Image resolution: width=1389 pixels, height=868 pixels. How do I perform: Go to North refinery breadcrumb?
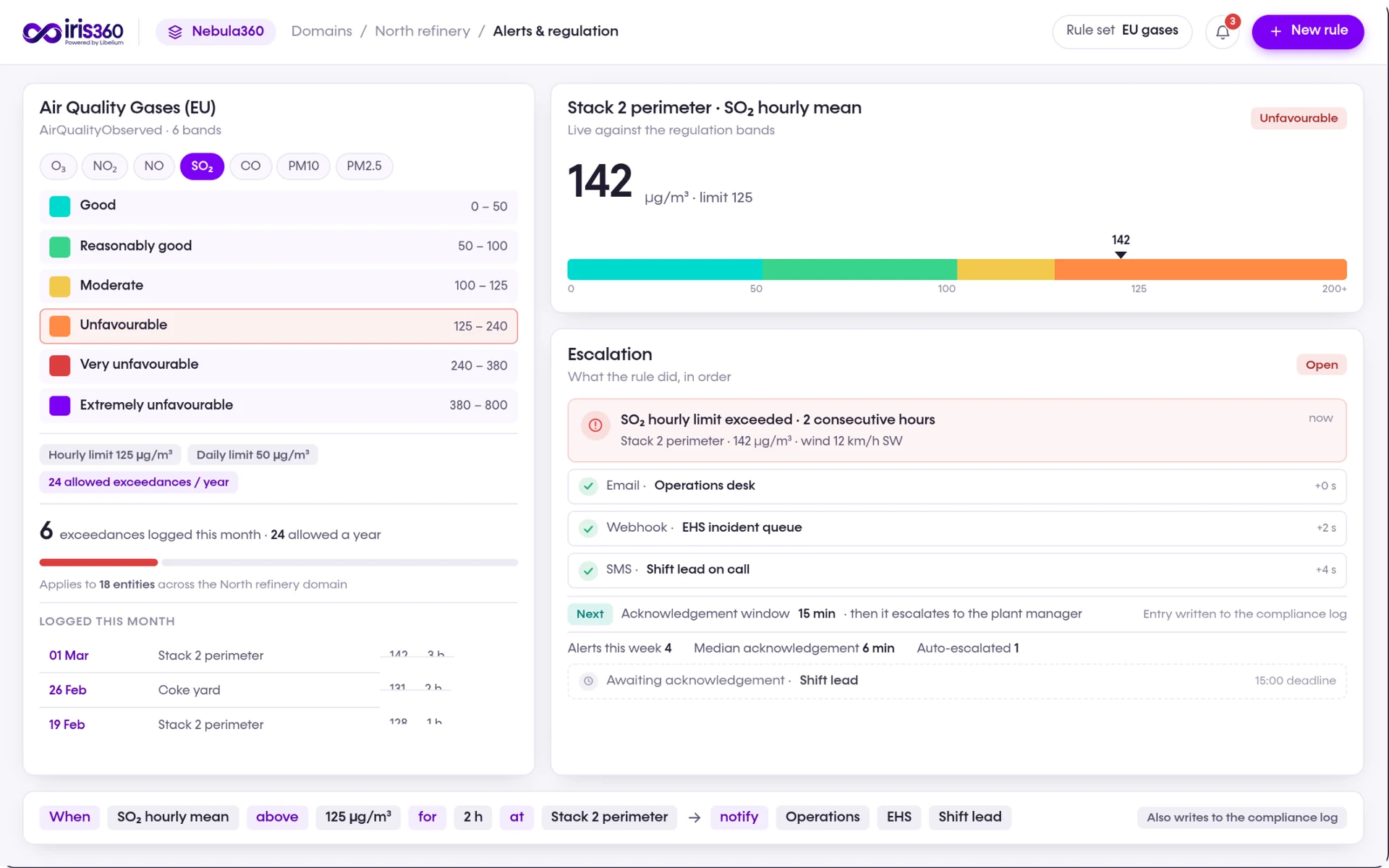click(x=422, y=31)
